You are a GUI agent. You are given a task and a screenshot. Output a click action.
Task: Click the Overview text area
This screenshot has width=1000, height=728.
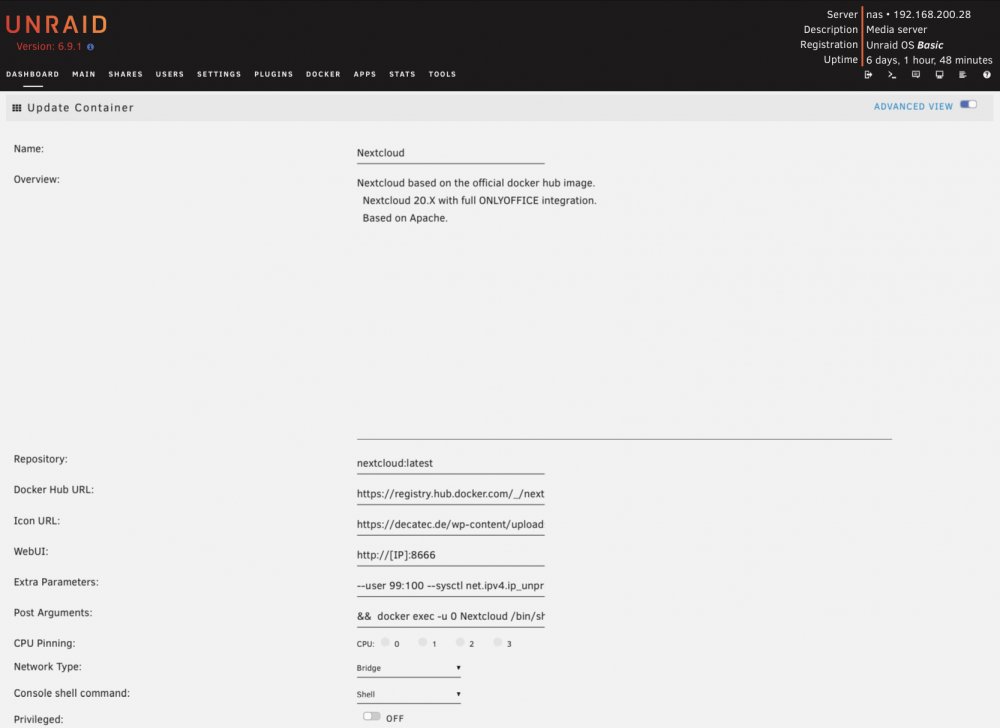click(624, 307)
